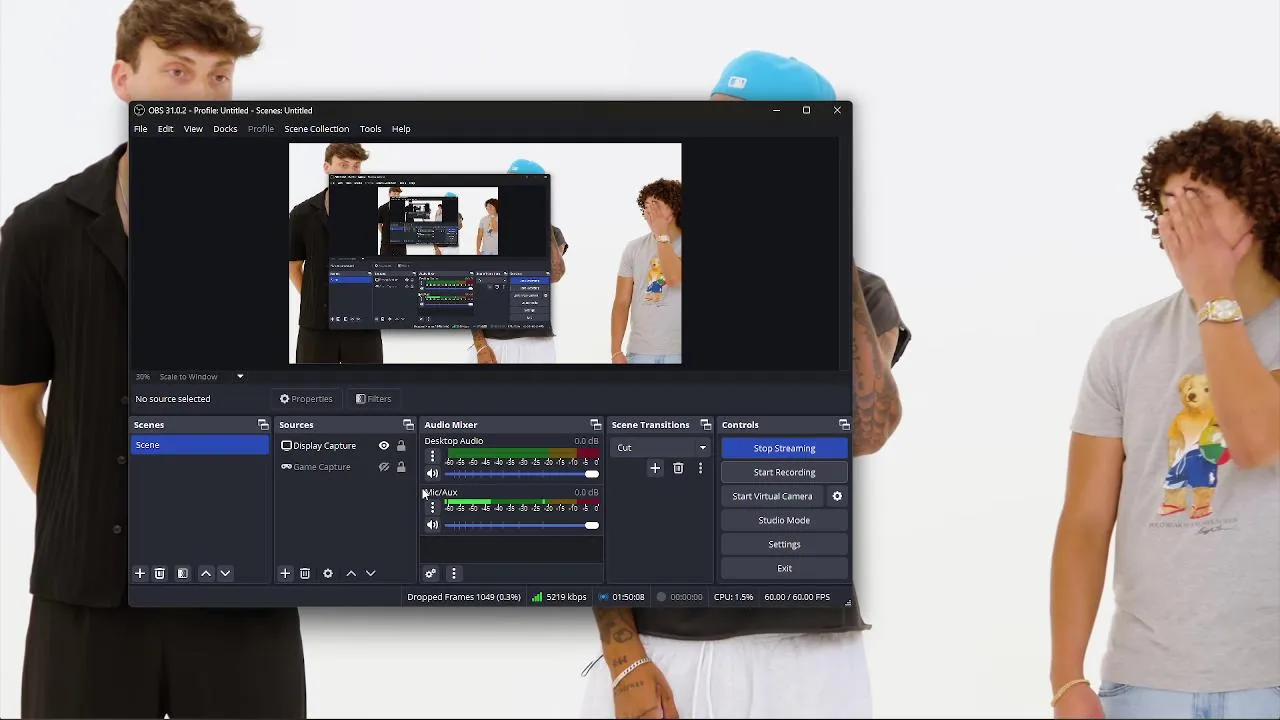1280x720 pixels.
Task: Toggle lock on Display Capture source
Action: pyautogui.click(x=401, y=446)
